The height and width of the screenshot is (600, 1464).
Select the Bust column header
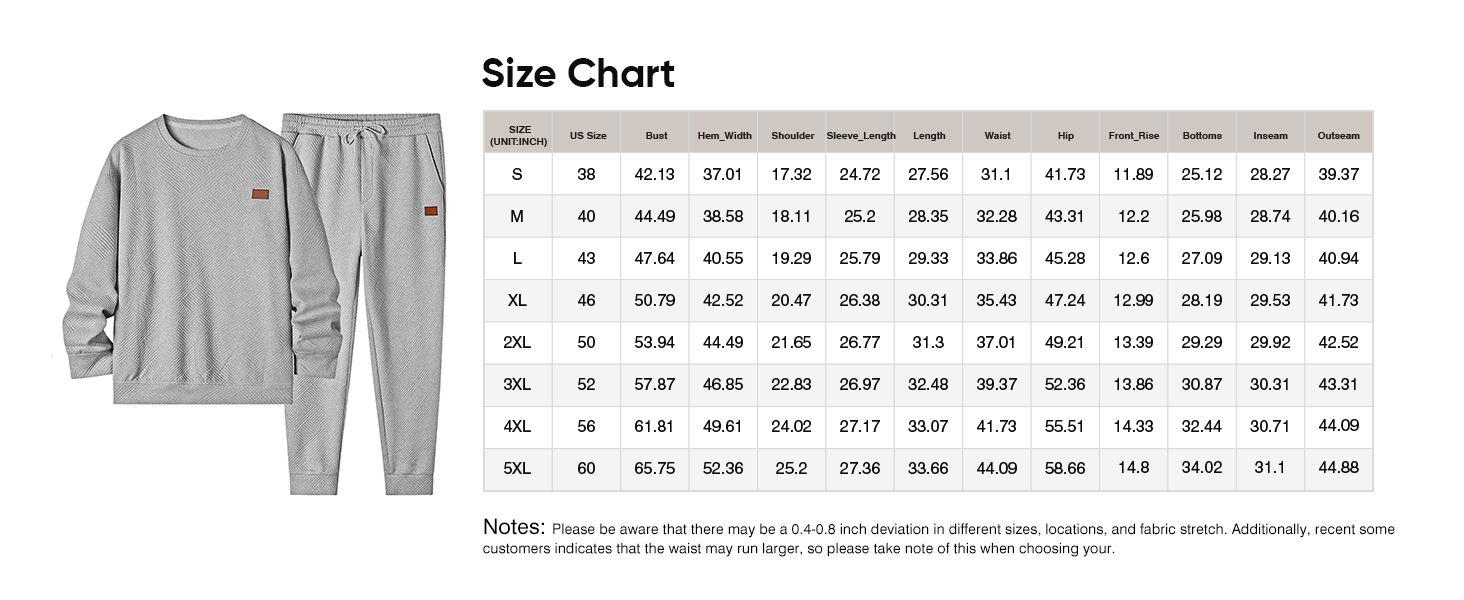(x=656, y=135)
